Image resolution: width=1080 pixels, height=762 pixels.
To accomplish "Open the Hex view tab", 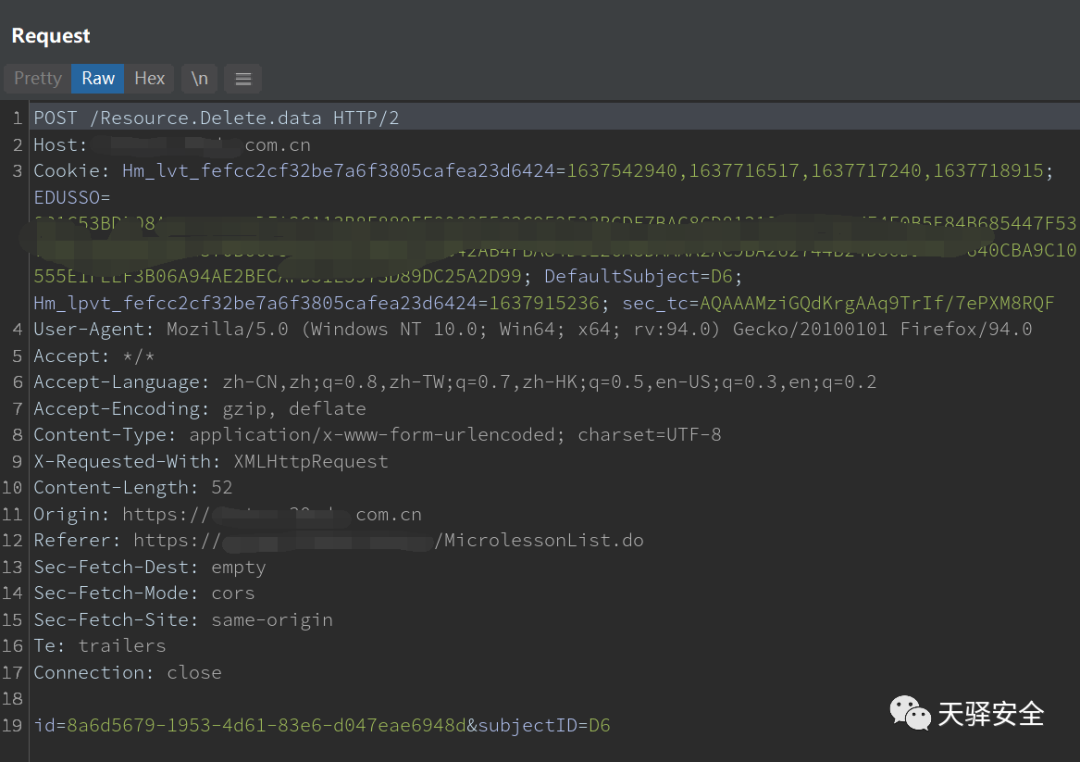I will [x=149, y=79].
